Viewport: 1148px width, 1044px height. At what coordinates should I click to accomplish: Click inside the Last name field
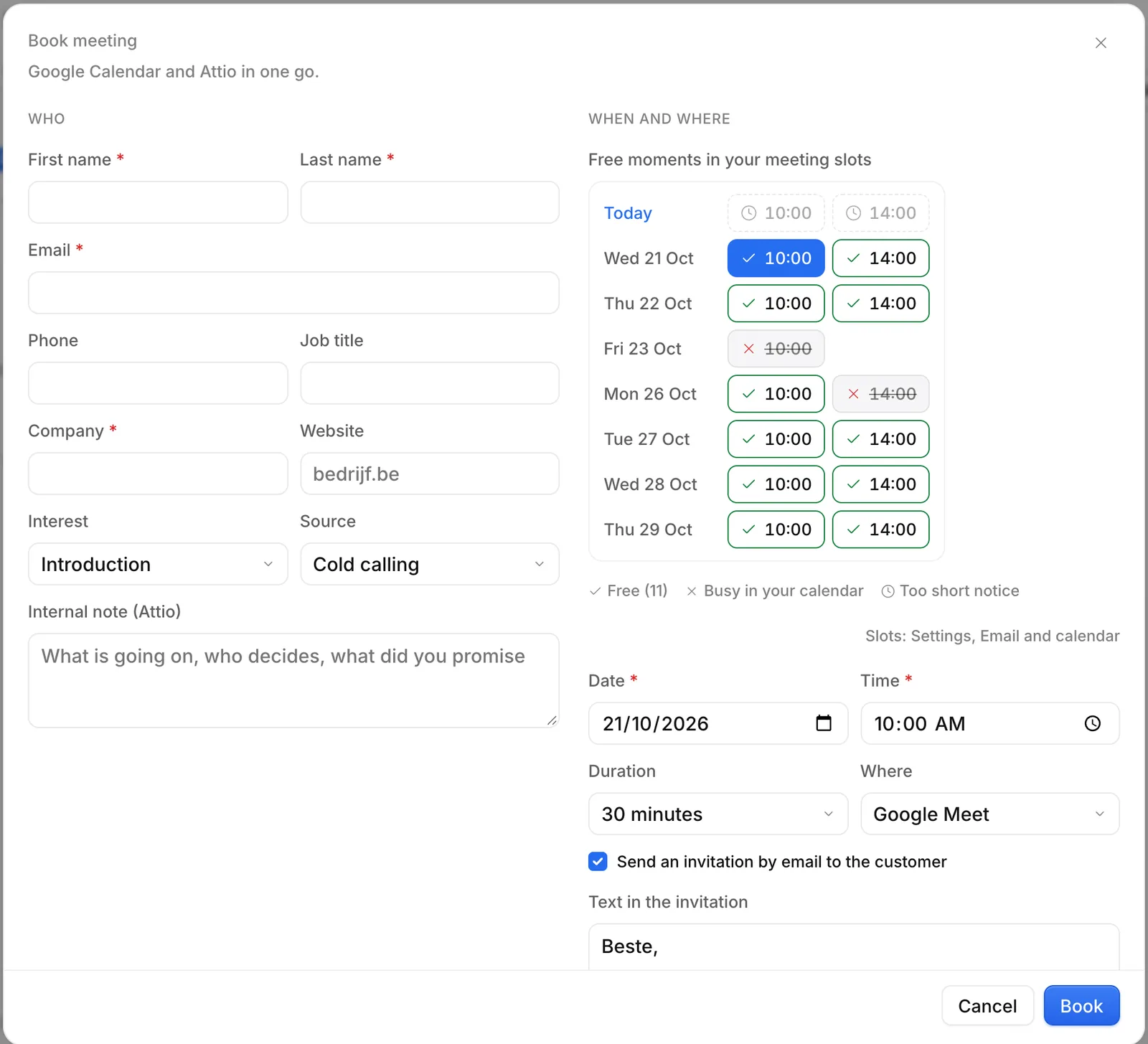point(430,202)
